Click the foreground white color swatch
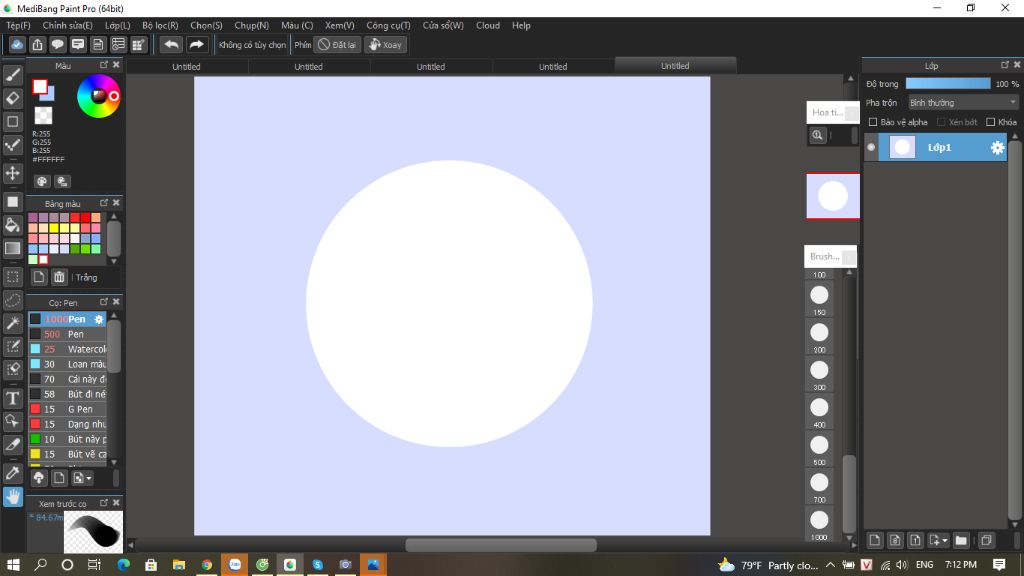Screen dimensions: 1024x576 click(x=40, y=86)
